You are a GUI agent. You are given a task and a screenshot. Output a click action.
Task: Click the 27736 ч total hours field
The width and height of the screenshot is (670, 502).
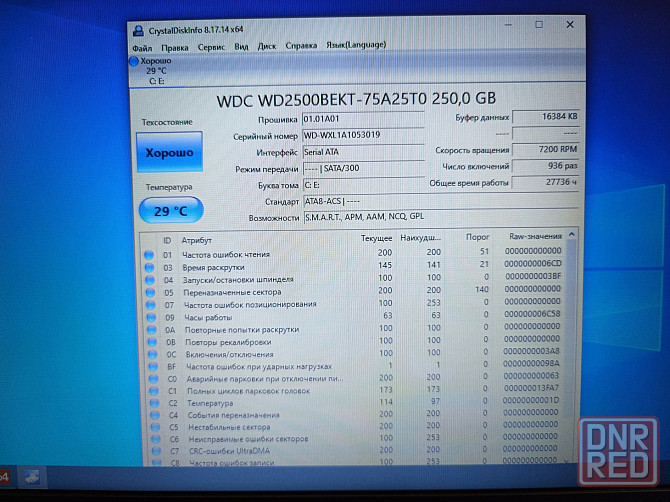pos(545,182)
